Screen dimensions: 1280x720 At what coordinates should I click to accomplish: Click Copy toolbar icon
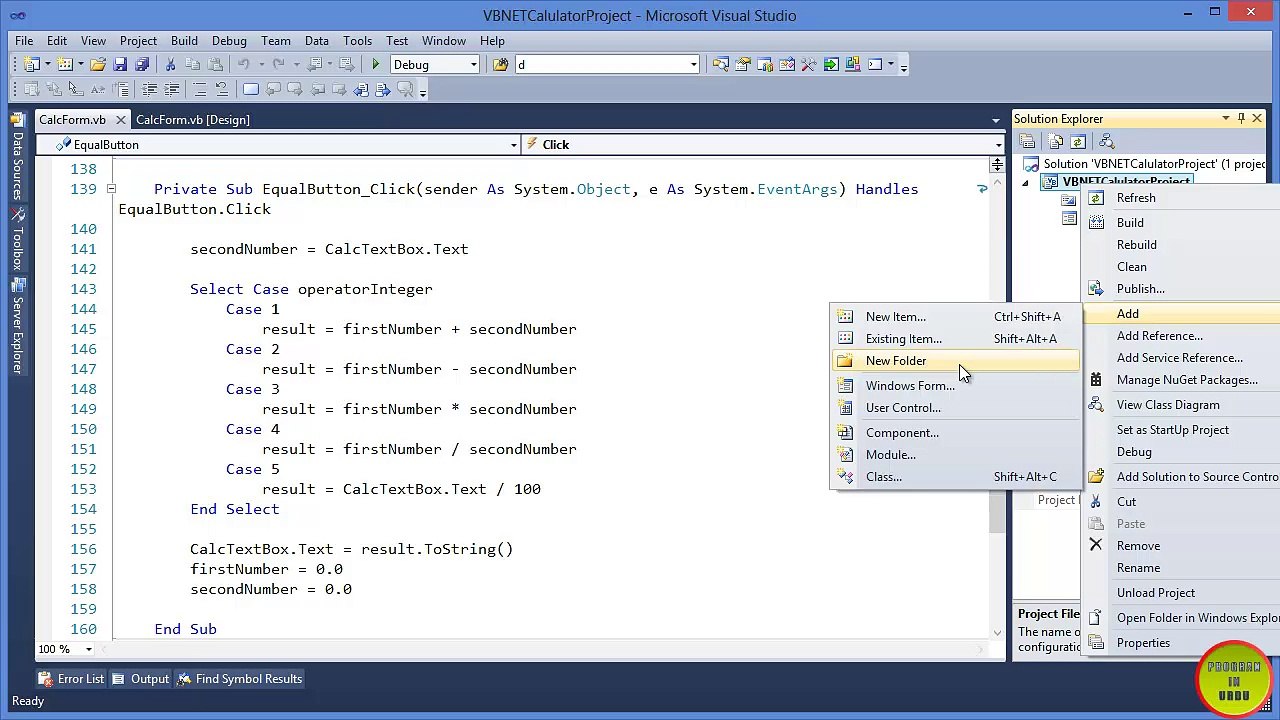coord(192,64)
